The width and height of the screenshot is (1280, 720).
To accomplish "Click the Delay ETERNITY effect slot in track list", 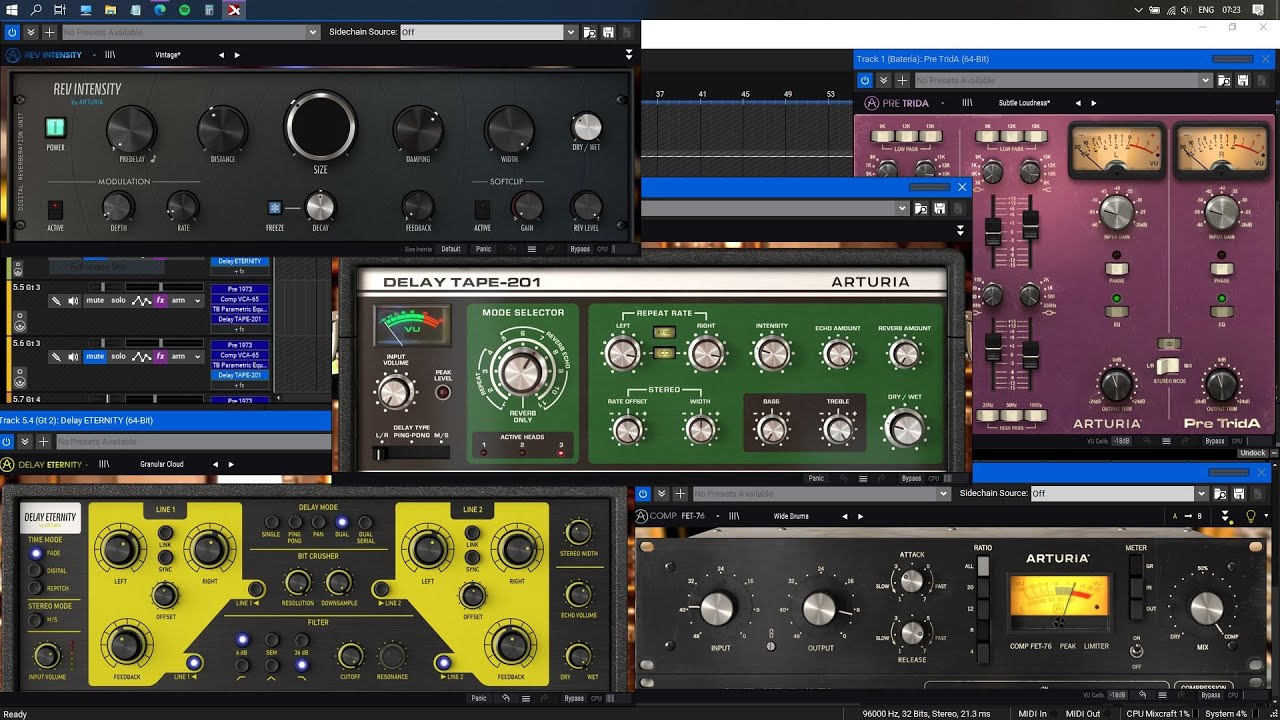I will pyautogui.click(x=239, y=262).
